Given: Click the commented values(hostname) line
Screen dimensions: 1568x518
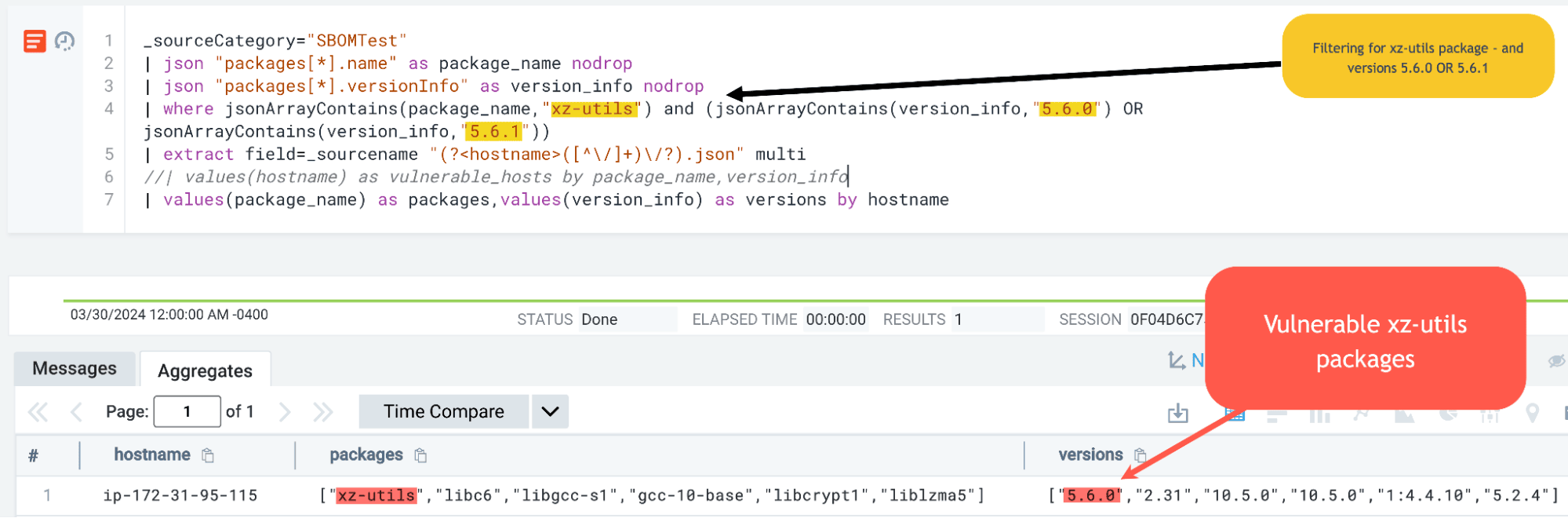Looking at the screenshot, I should tap(496, 177).
